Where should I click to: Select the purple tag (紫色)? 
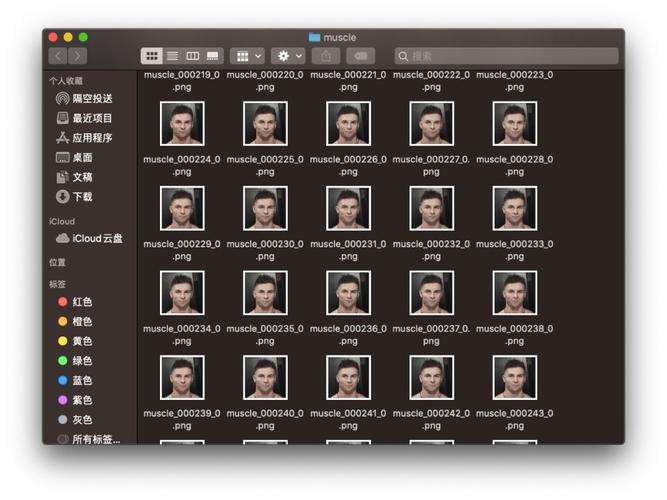pos(75,400)
